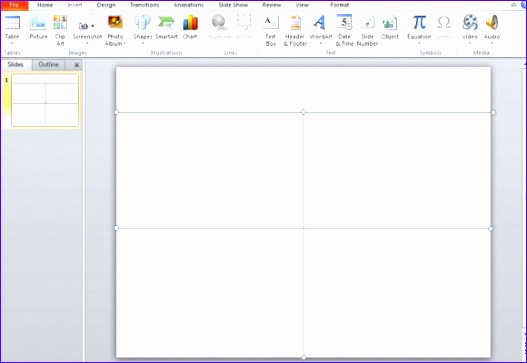
Task: Minimize the ribbon with caret button
Action: (514, 5)
